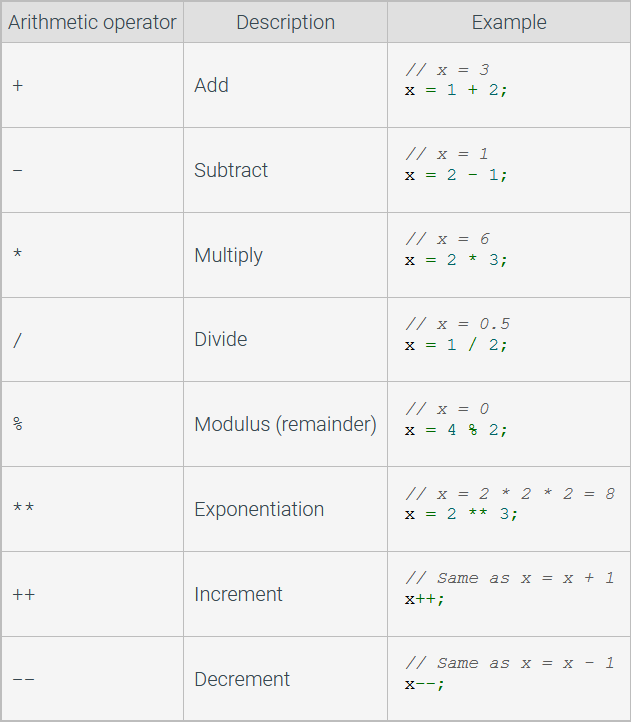The height and width of the screenshot is (722, 631).
Task: Click the Increment description text
Action: (238, 594)
